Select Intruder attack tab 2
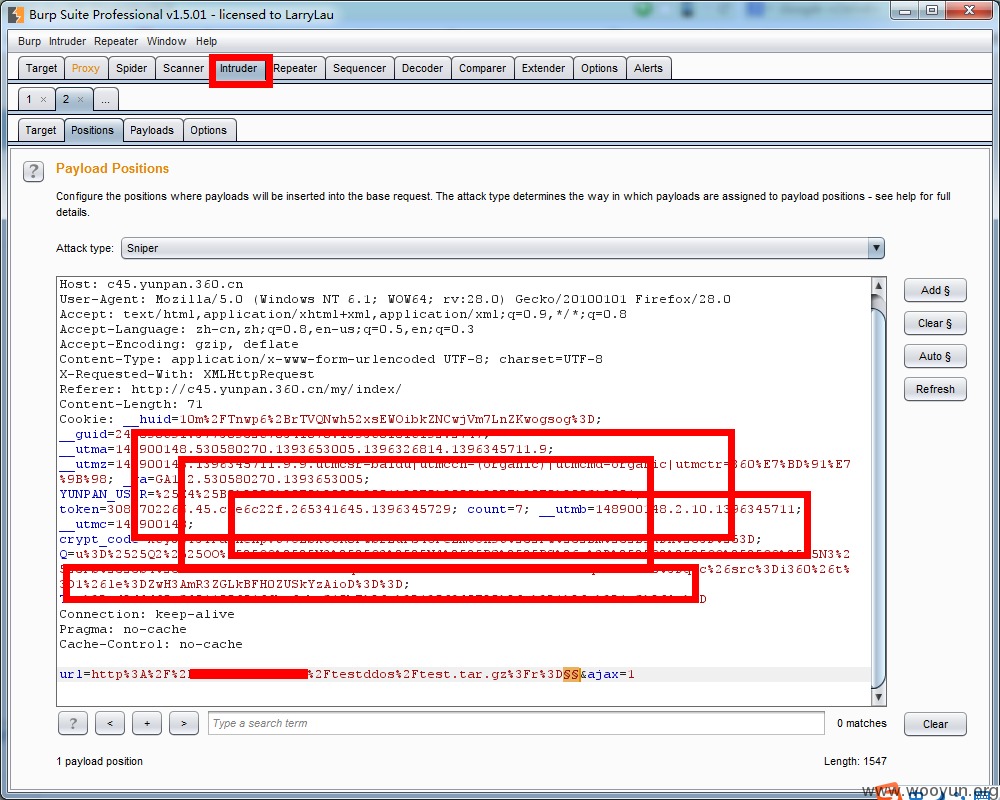 66,100
